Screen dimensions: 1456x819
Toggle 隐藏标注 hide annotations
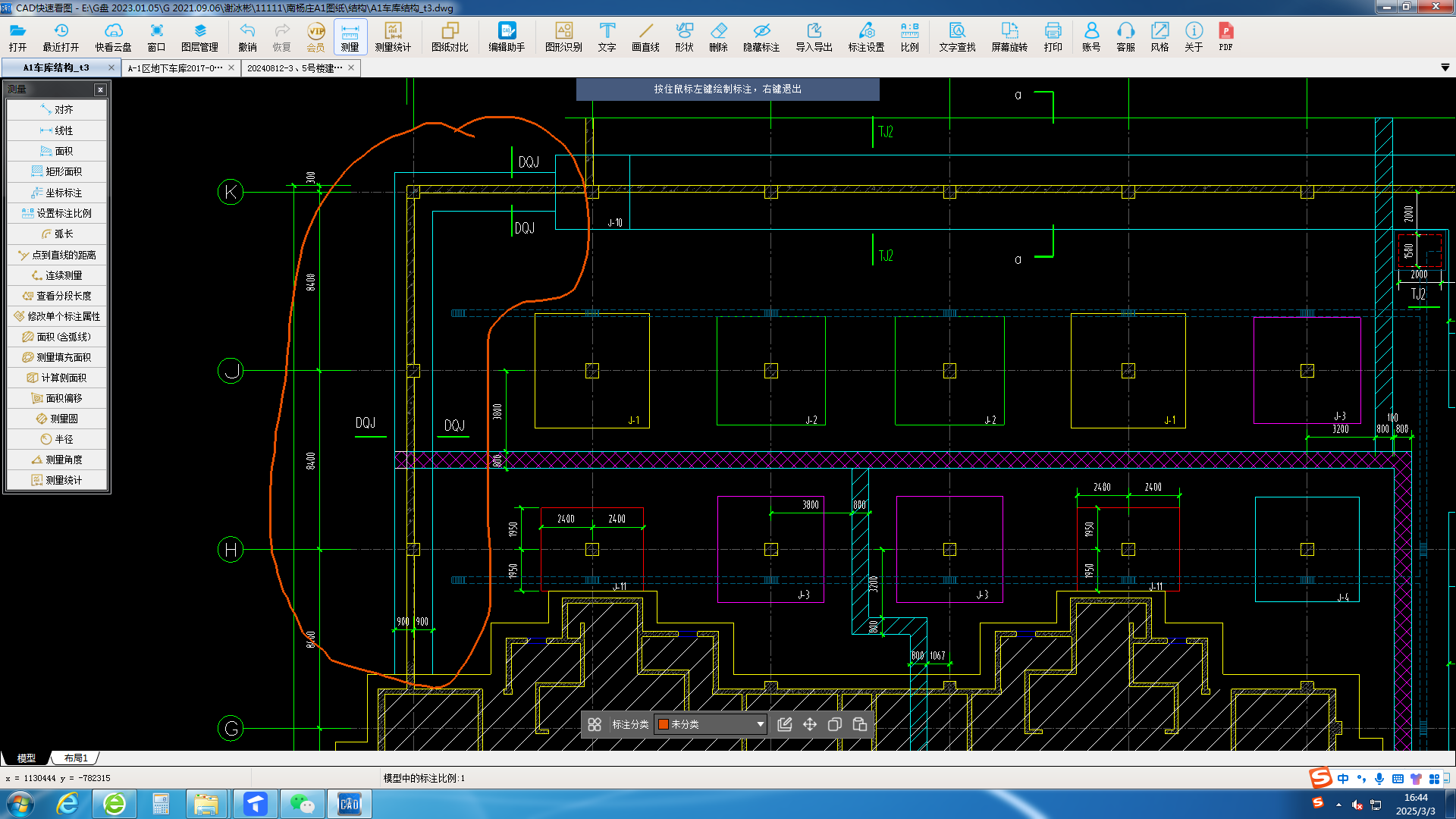[x=761, y=36]
